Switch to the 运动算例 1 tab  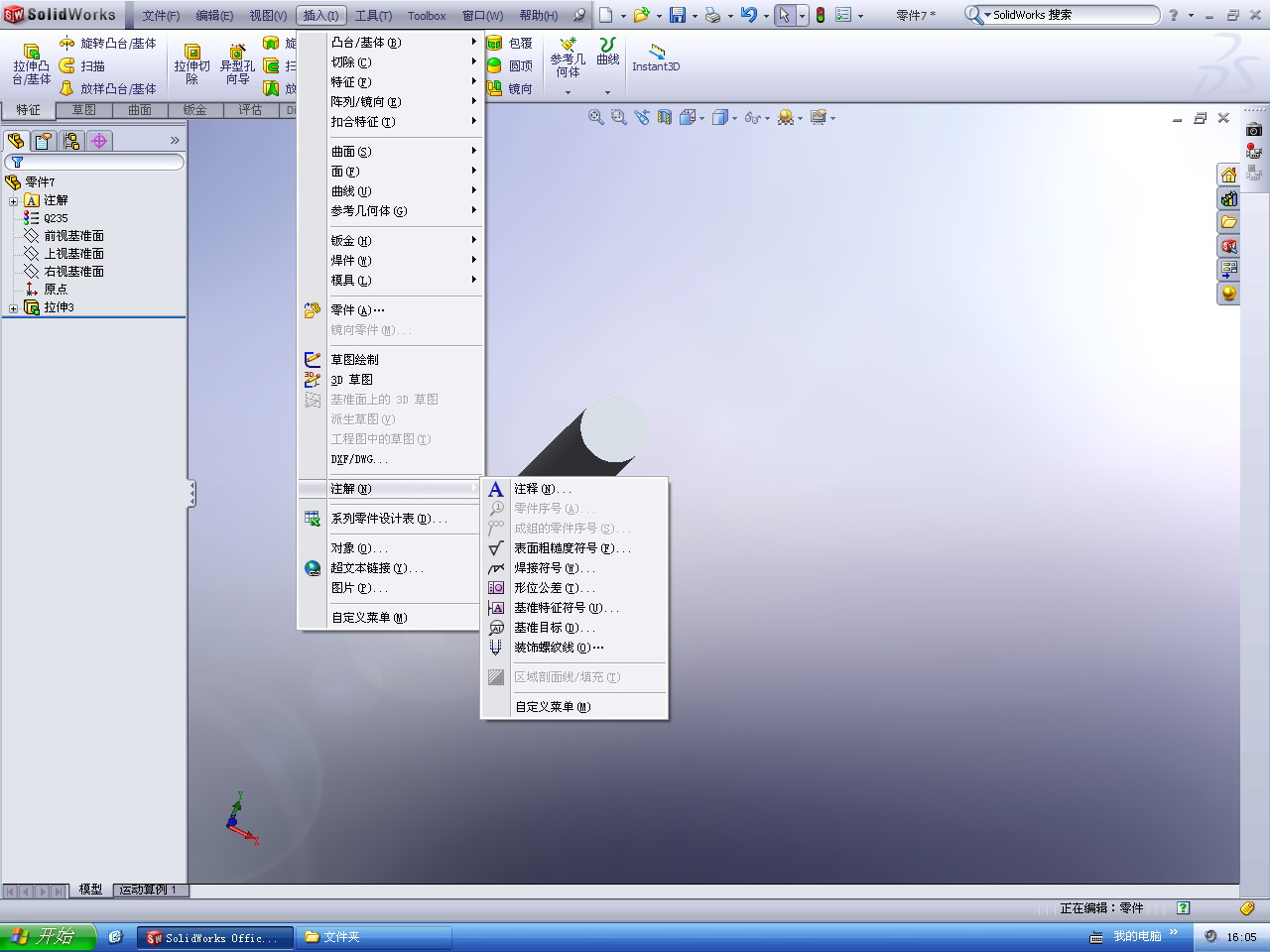tap(148, 891)
